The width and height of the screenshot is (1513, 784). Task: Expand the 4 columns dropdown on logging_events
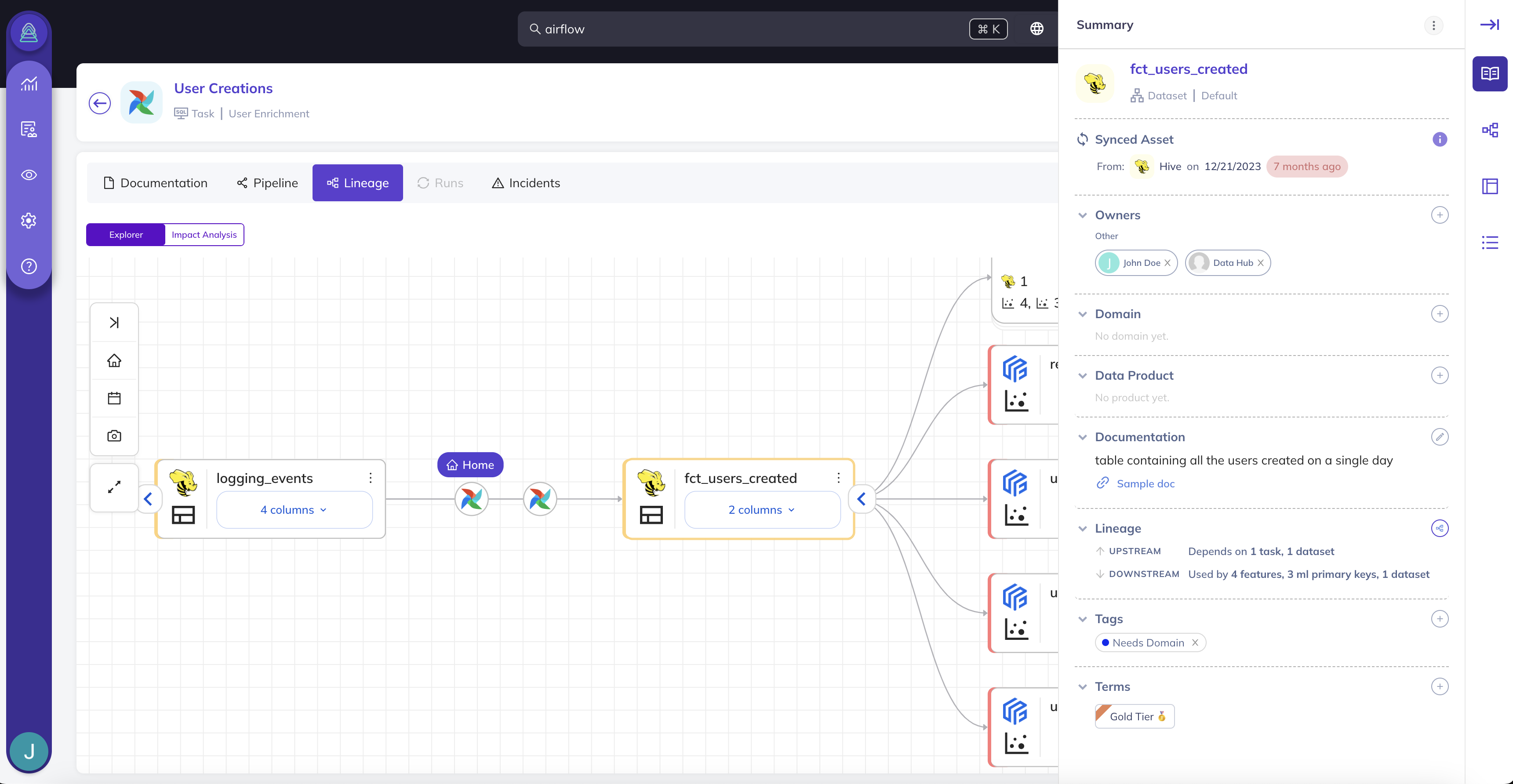pyautogui.click(x=294, y=510)
